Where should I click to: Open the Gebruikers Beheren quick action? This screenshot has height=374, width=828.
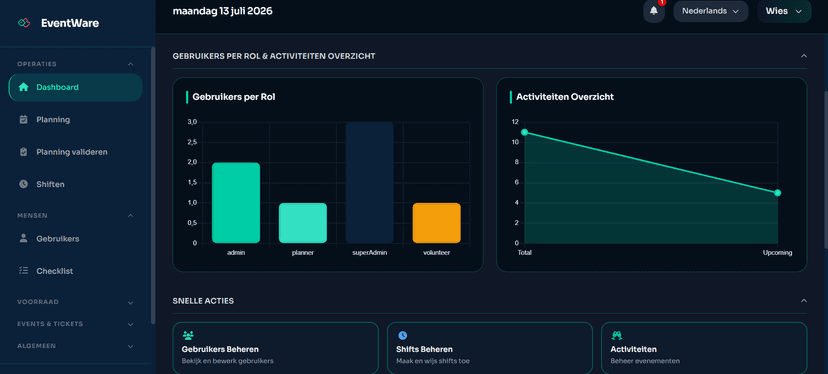pyautogui.click(x=276, y=348)
